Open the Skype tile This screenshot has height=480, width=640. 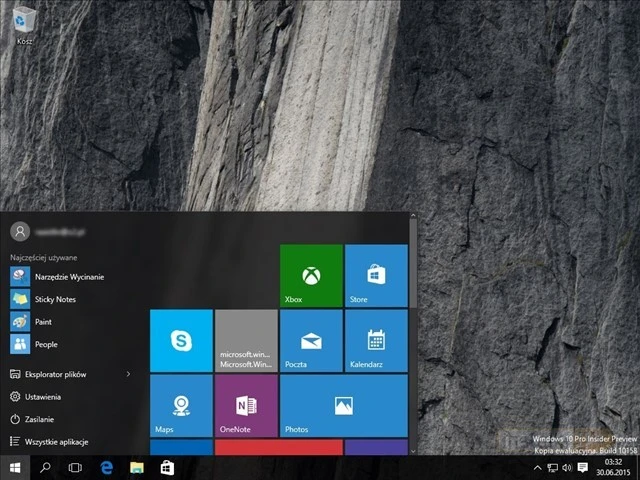(181, 340)
